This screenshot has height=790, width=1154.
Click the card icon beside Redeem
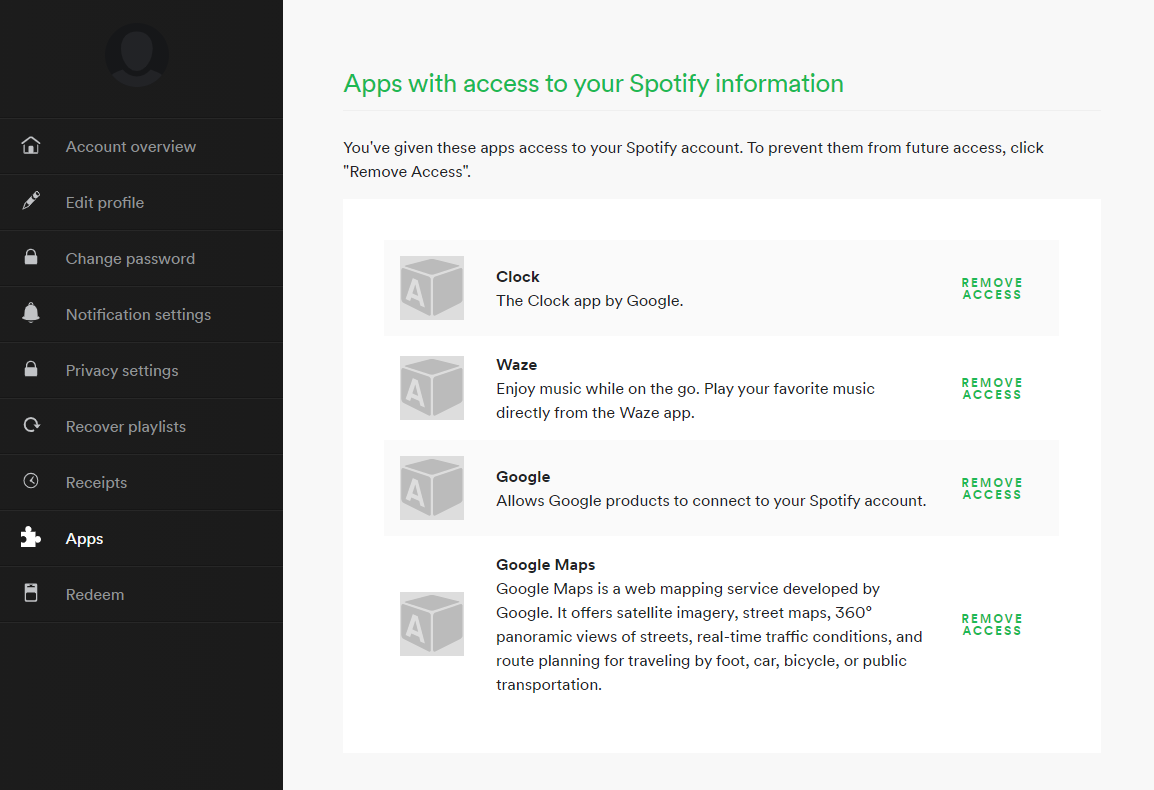coord(31,593)
